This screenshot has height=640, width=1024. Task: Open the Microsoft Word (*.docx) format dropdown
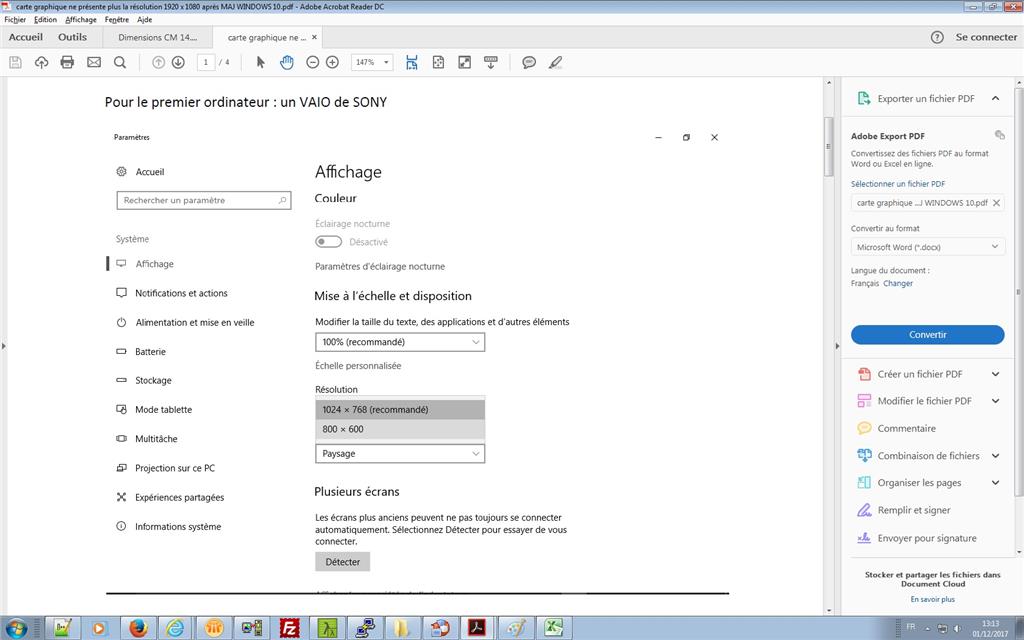927,247
